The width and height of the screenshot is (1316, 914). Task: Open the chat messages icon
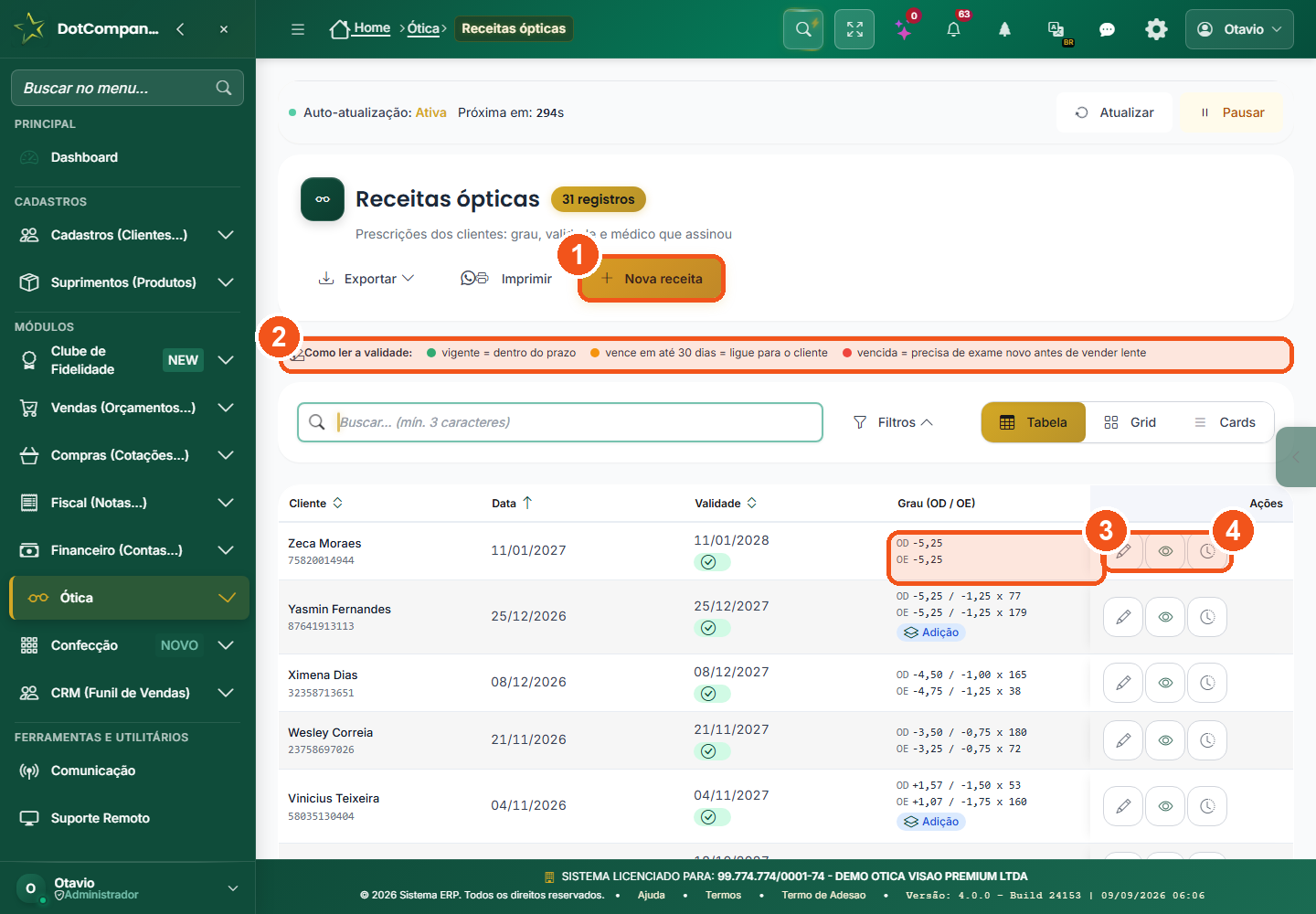pos(1107,29)
